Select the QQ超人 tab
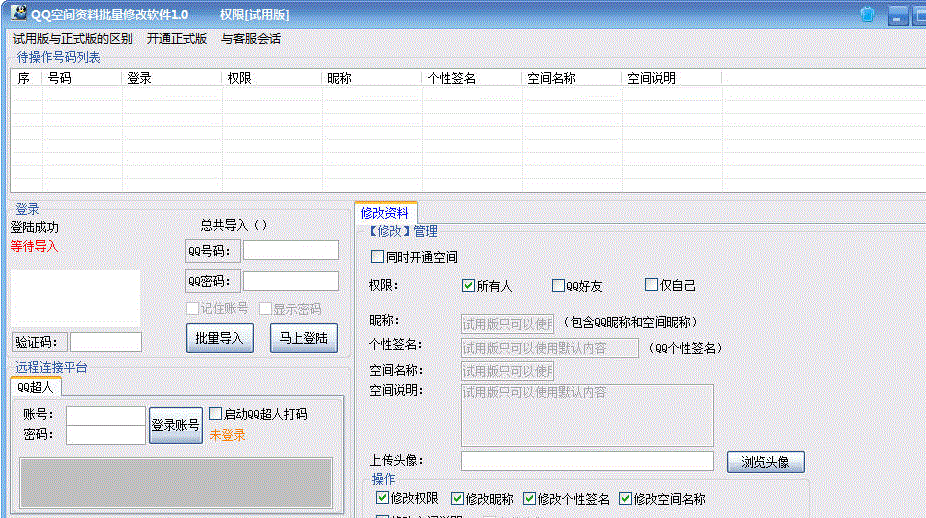 [x=35, y=387]
